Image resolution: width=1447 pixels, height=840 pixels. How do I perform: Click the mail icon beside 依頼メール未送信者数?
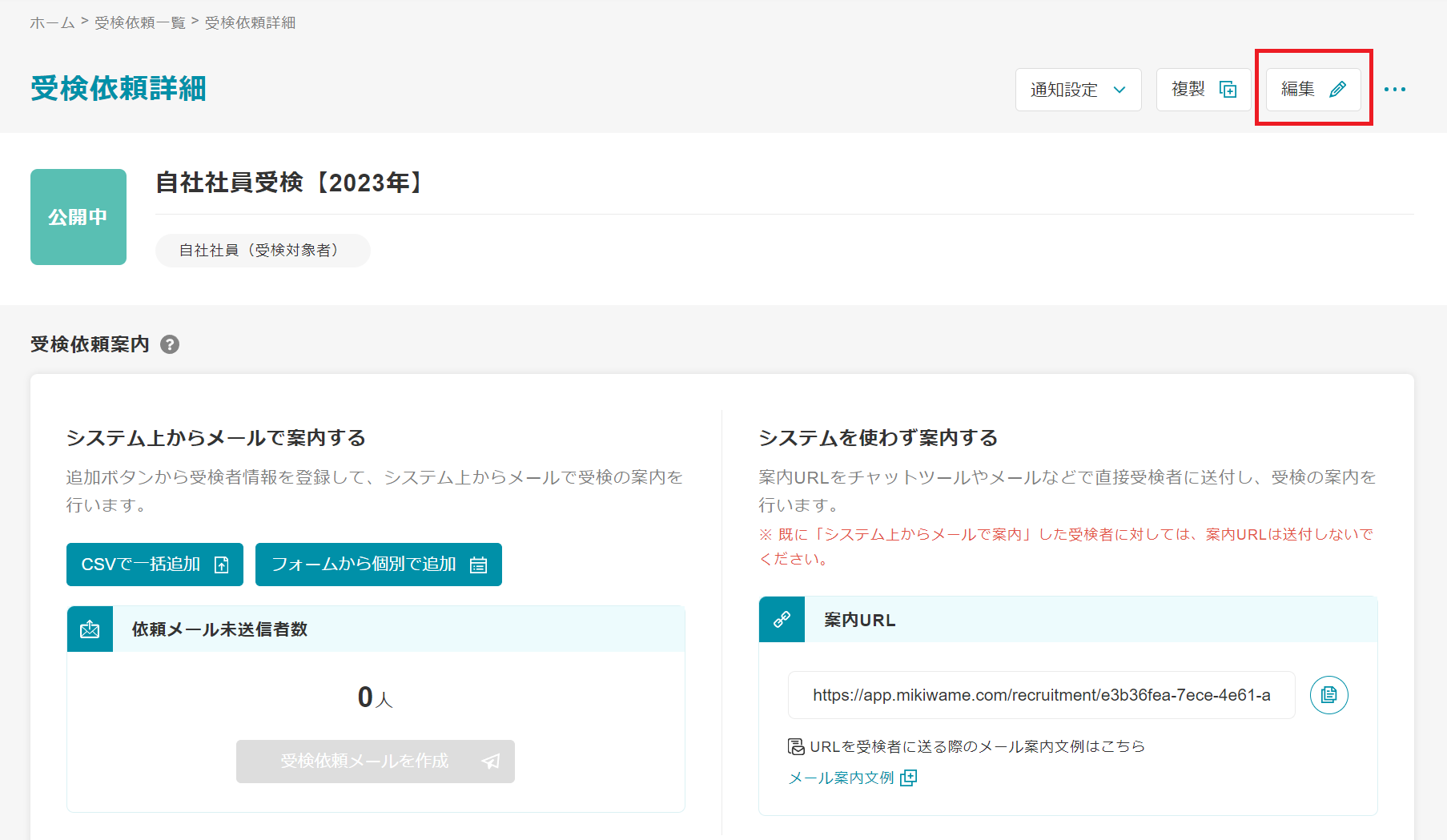90,629
